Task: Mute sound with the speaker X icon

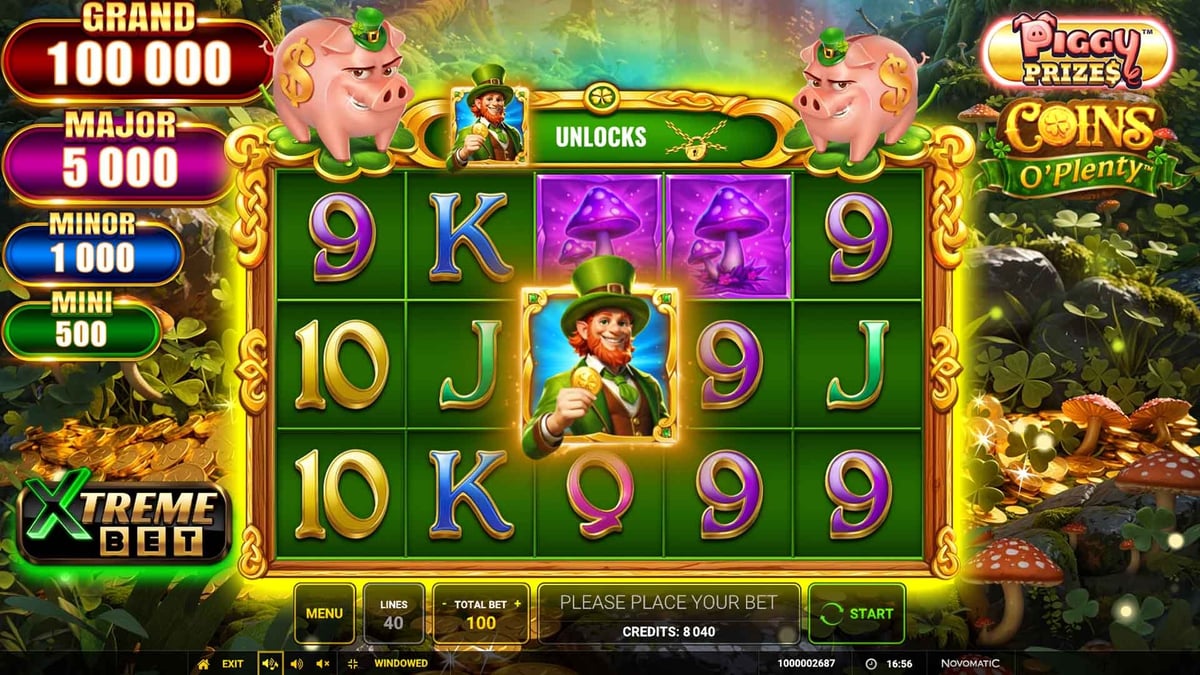Action: (x=322, y=663)
